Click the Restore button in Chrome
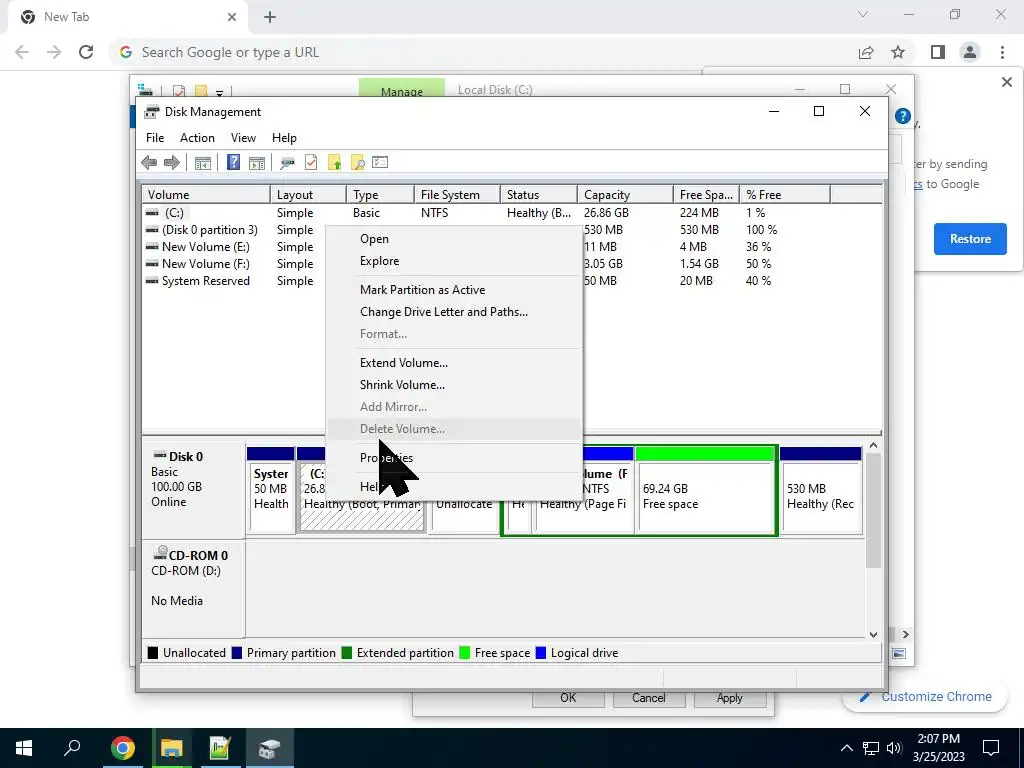 [x=970, y=239]
